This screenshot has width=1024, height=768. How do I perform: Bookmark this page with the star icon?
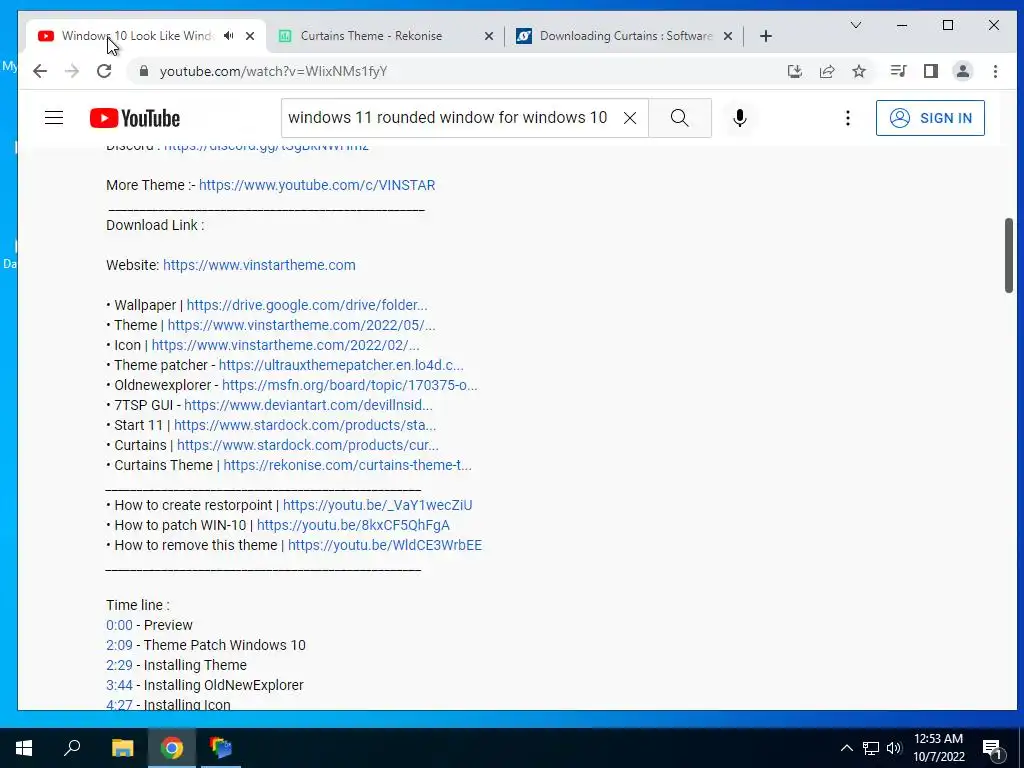(859, 71)
